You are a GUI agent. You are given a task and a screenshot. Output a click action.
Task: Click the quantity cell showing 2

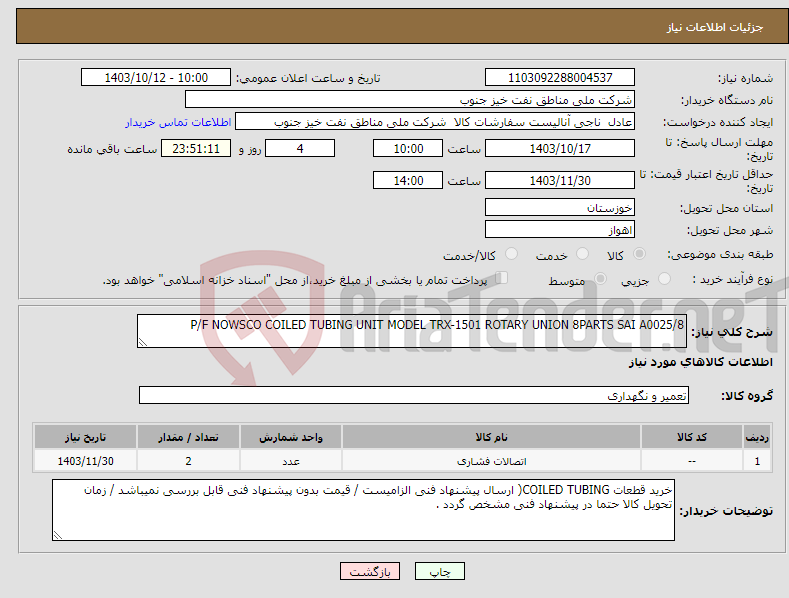tap(188, 461)
